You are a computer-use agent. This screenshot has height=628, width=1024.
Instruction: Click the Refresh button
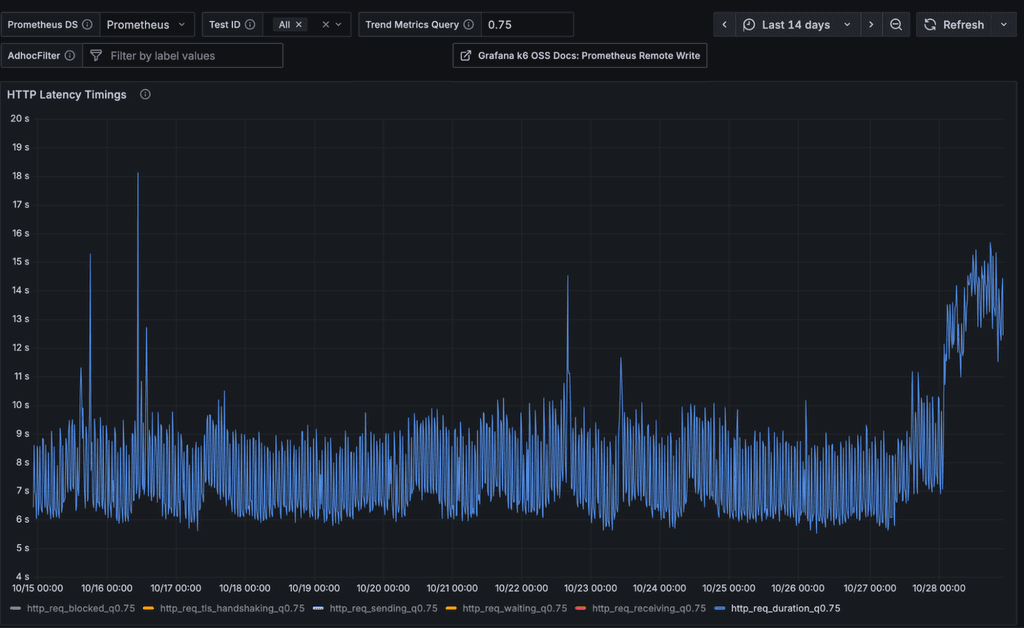click(954, 24)
